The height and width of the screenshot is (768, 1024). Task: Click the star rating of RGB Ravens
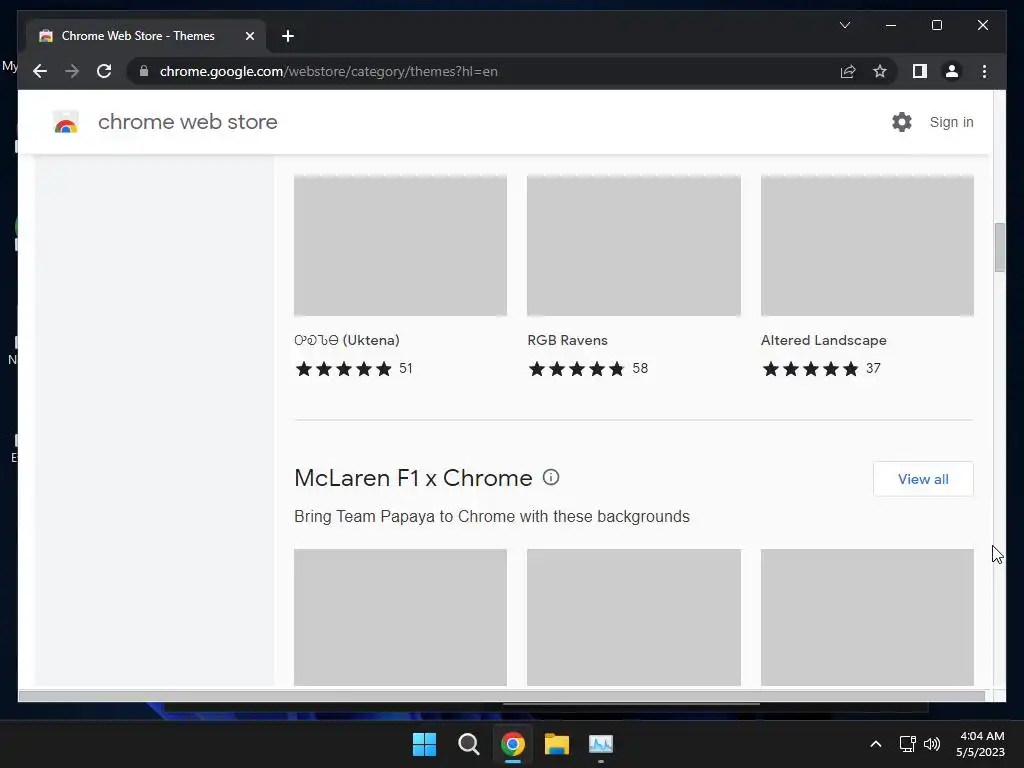pyautogui.click(x=577, y=369)
